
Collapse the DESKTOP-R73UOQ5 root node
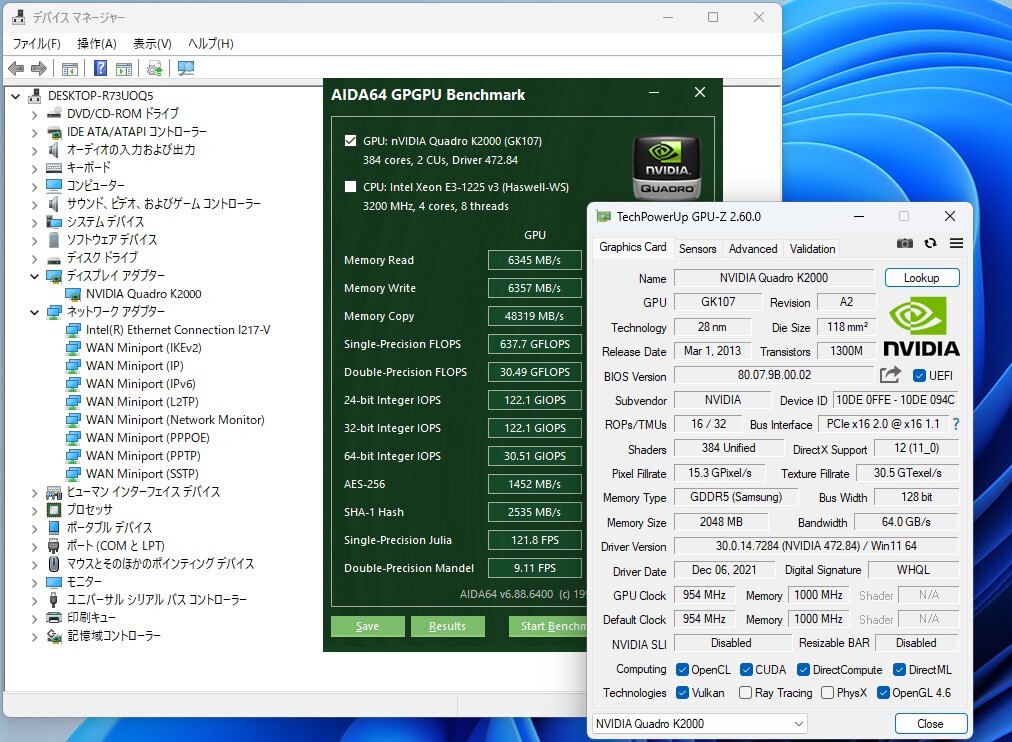15,96
